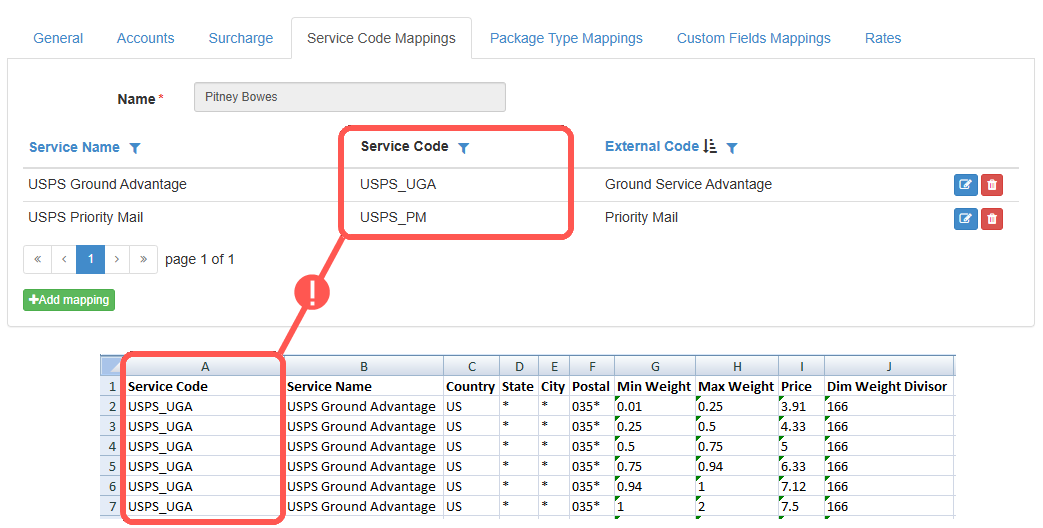Filter the External Code column

732,148
